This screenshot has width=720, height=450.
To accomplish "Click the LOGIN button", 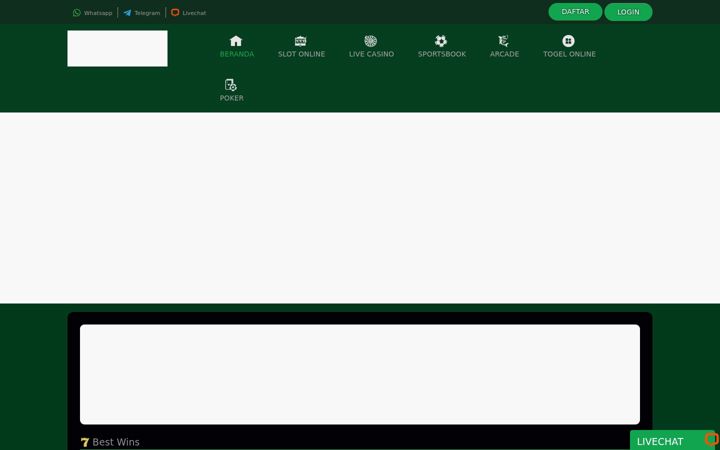I will [628, 12].
